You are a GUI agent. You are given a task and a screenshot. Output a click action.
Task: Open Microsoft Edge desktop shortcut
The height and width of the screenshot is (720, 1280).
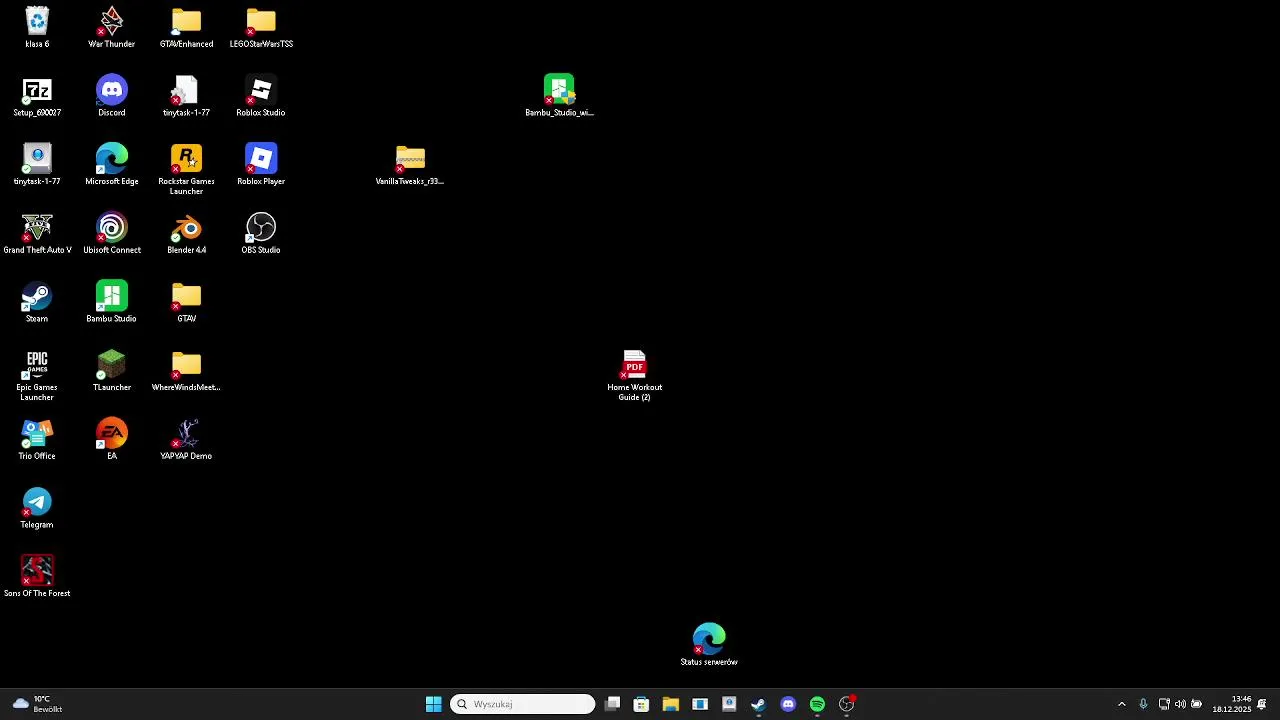coord(111,165)
